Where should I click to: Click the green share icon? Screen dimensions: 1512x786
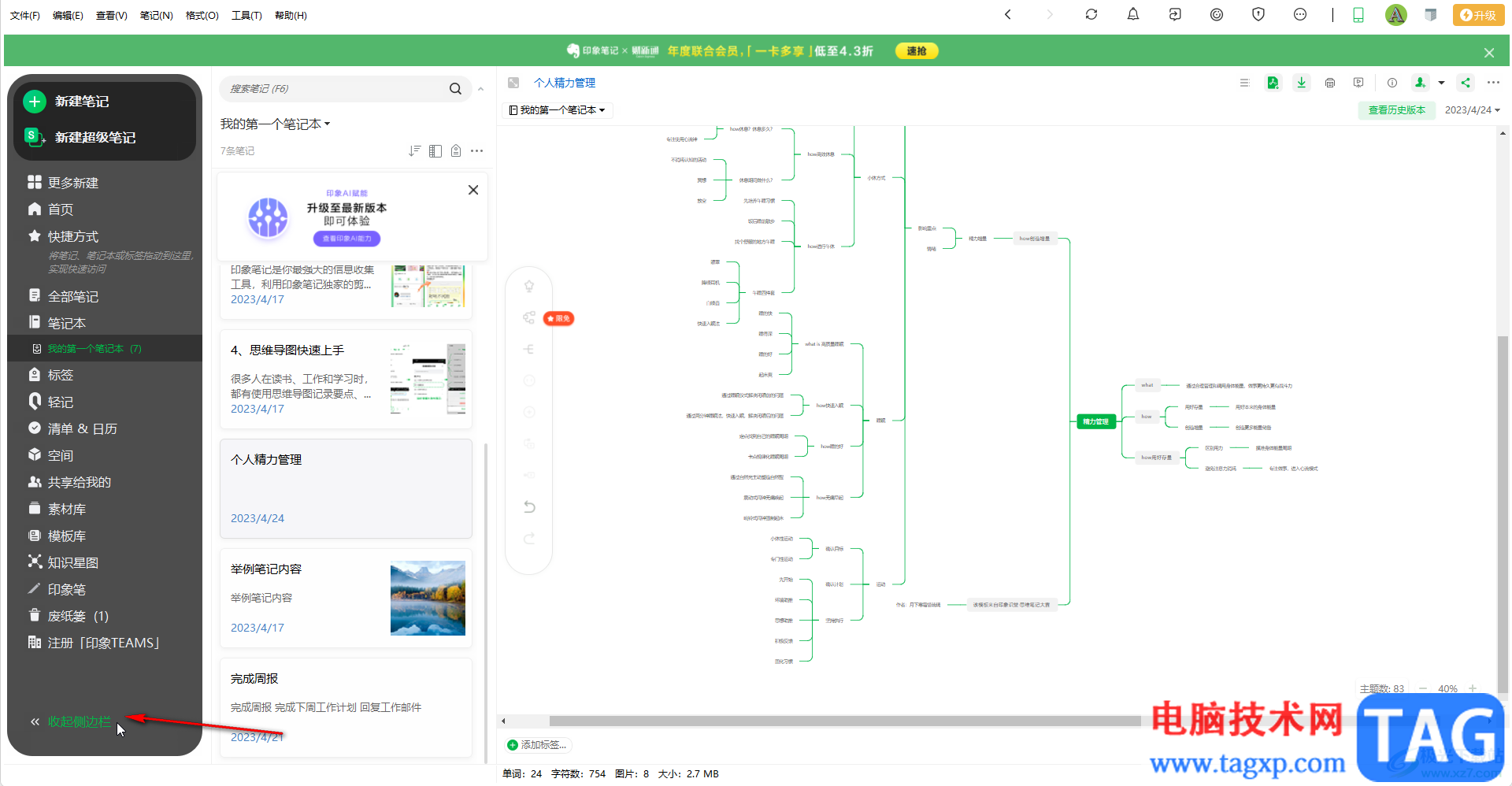click(x=1466, y=83)
